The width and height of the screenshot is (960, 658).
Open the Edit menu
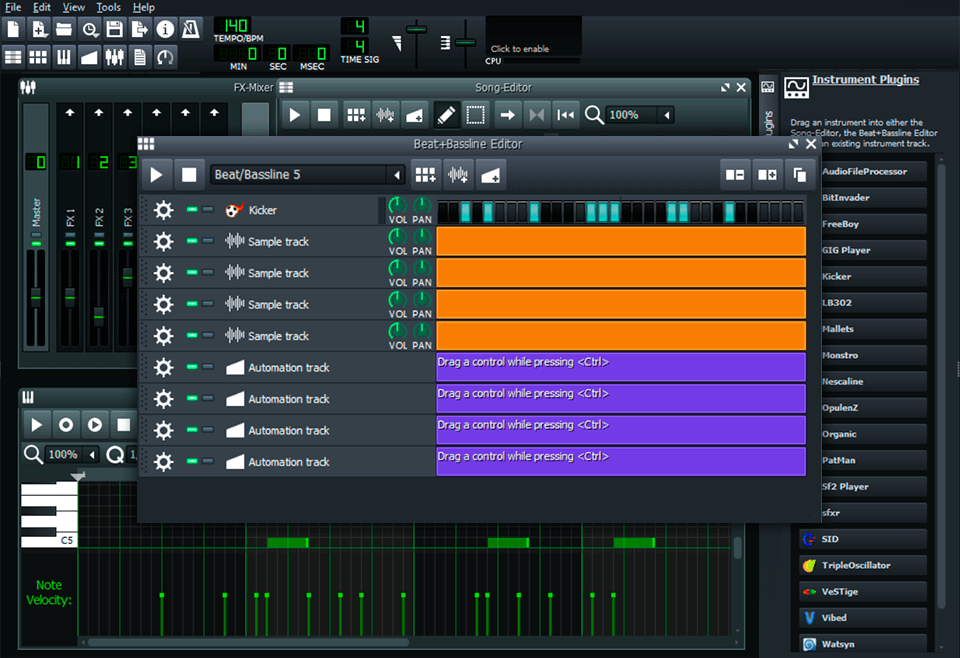[41, 7]
